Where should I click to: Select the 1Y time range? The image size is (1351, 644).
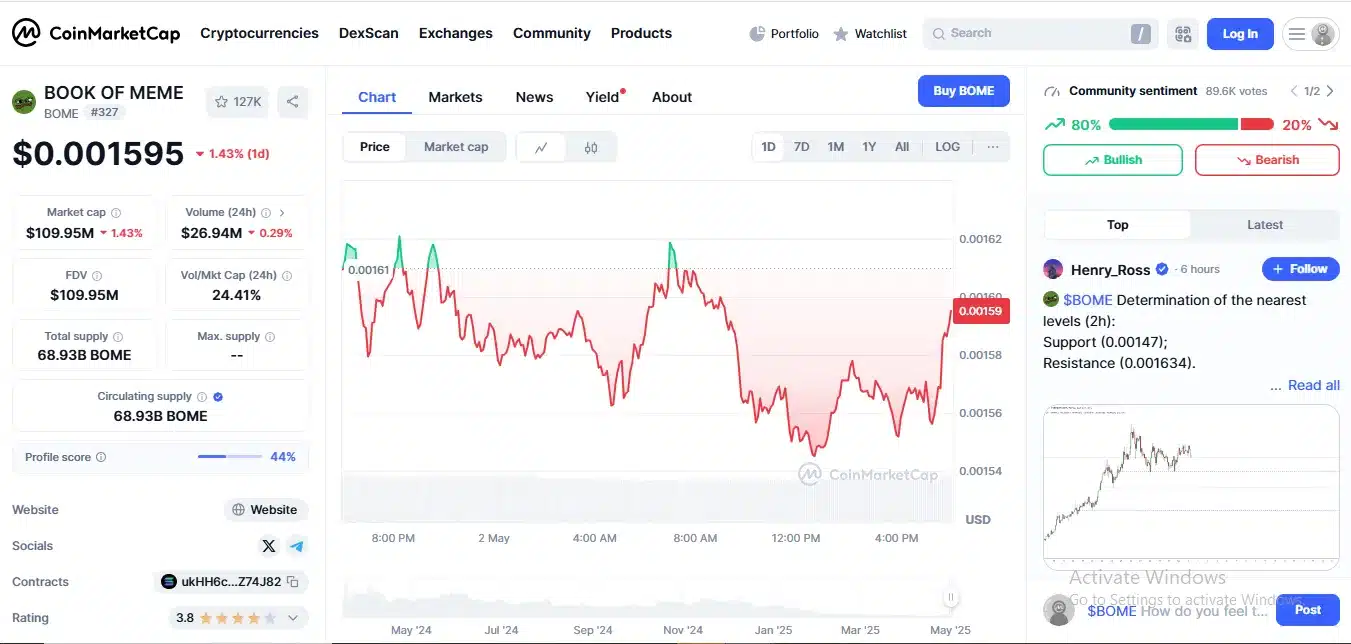tap(869, 147)
